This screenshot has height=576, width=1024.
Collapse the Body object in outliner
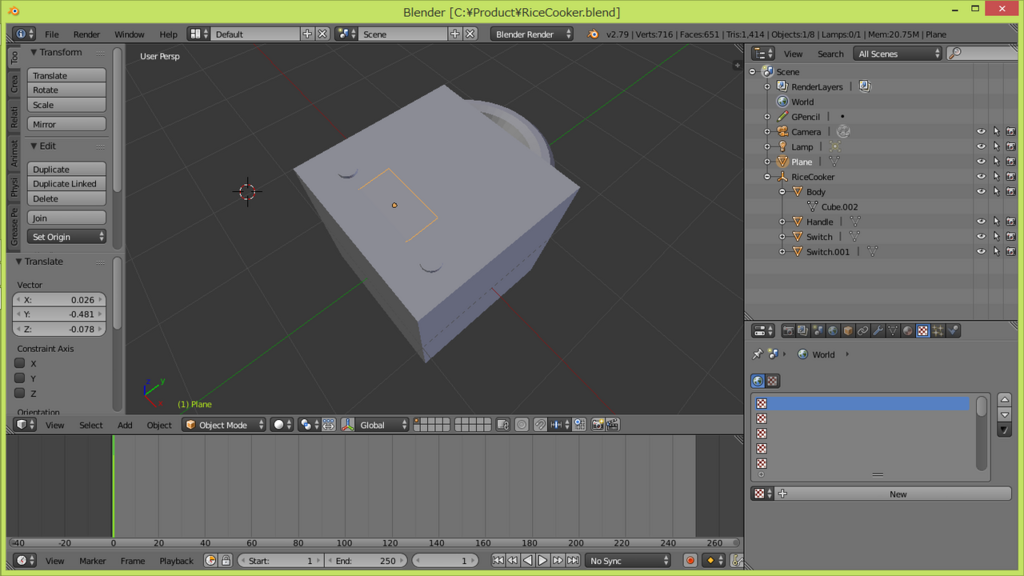tap(782, 192)
